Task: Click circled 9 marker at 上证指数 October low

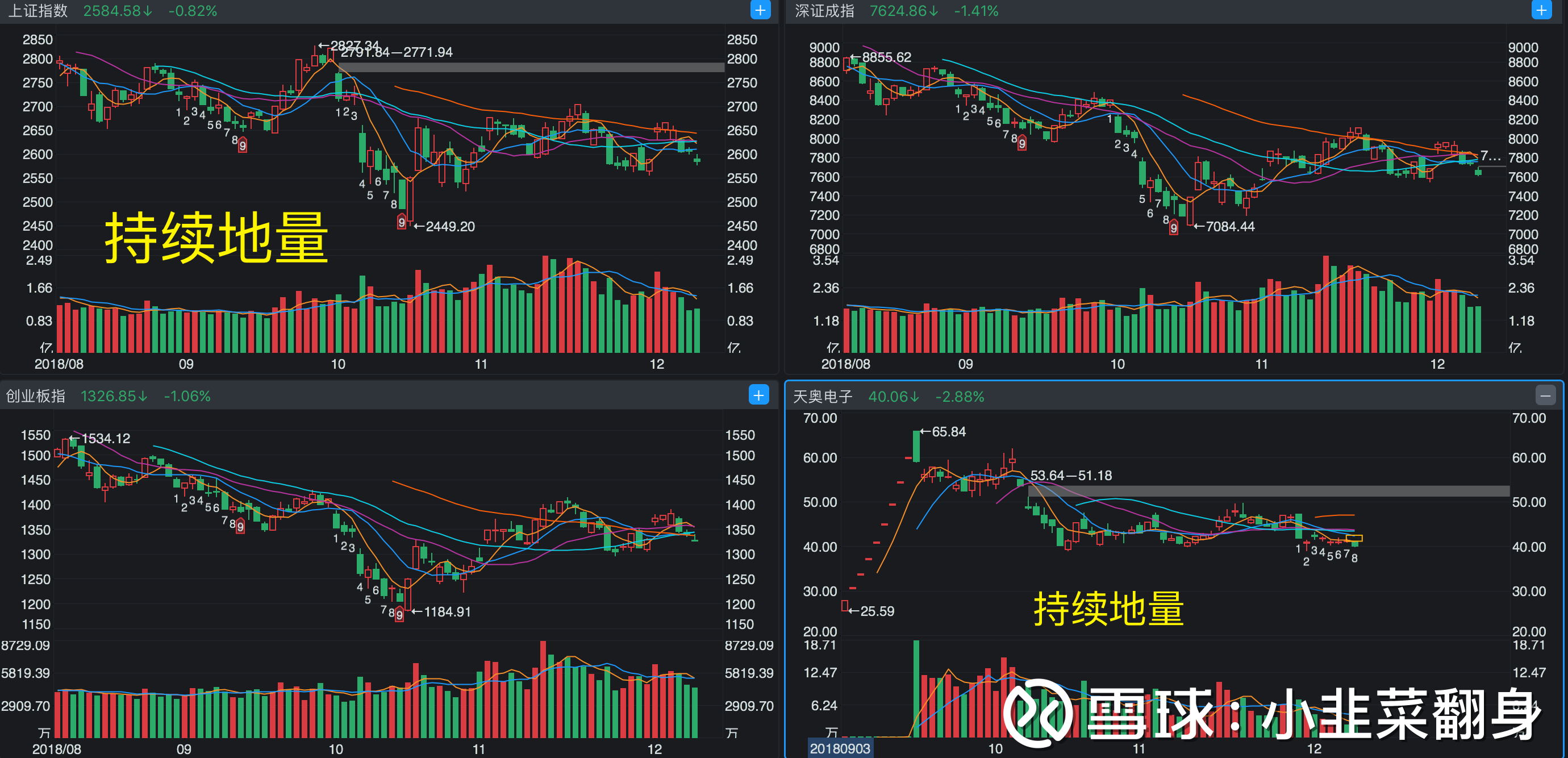Action: [x=402, y=222]
